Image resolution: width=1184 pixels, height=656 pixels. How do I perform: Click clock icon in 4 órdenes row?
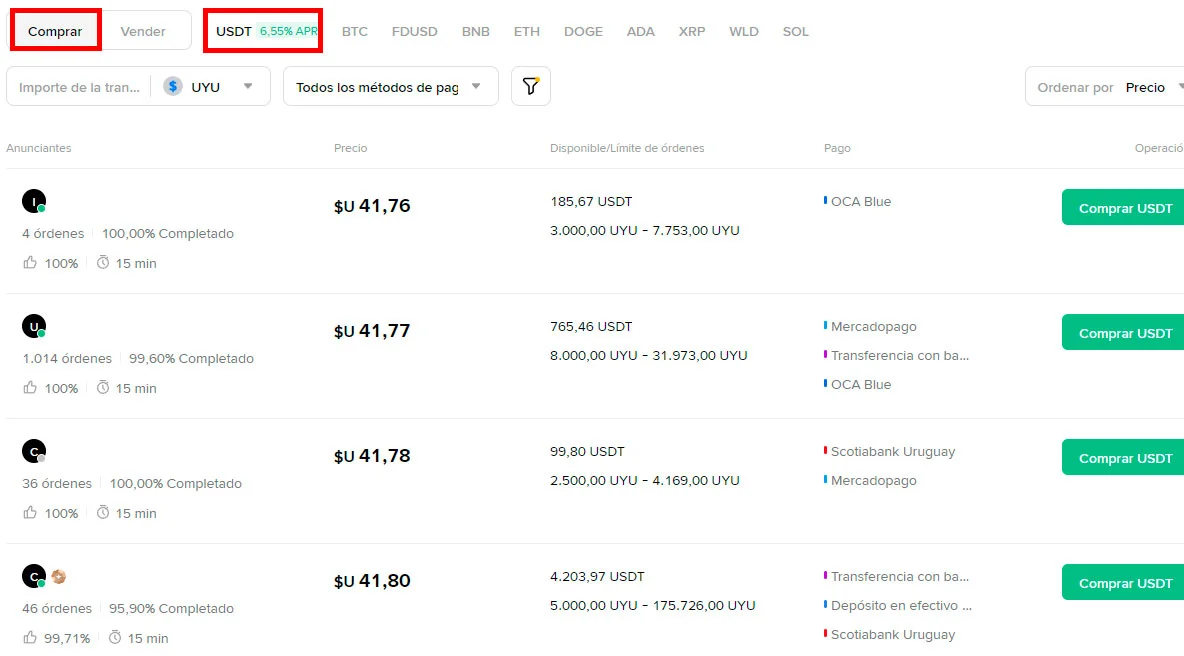[x=103, y=262]
